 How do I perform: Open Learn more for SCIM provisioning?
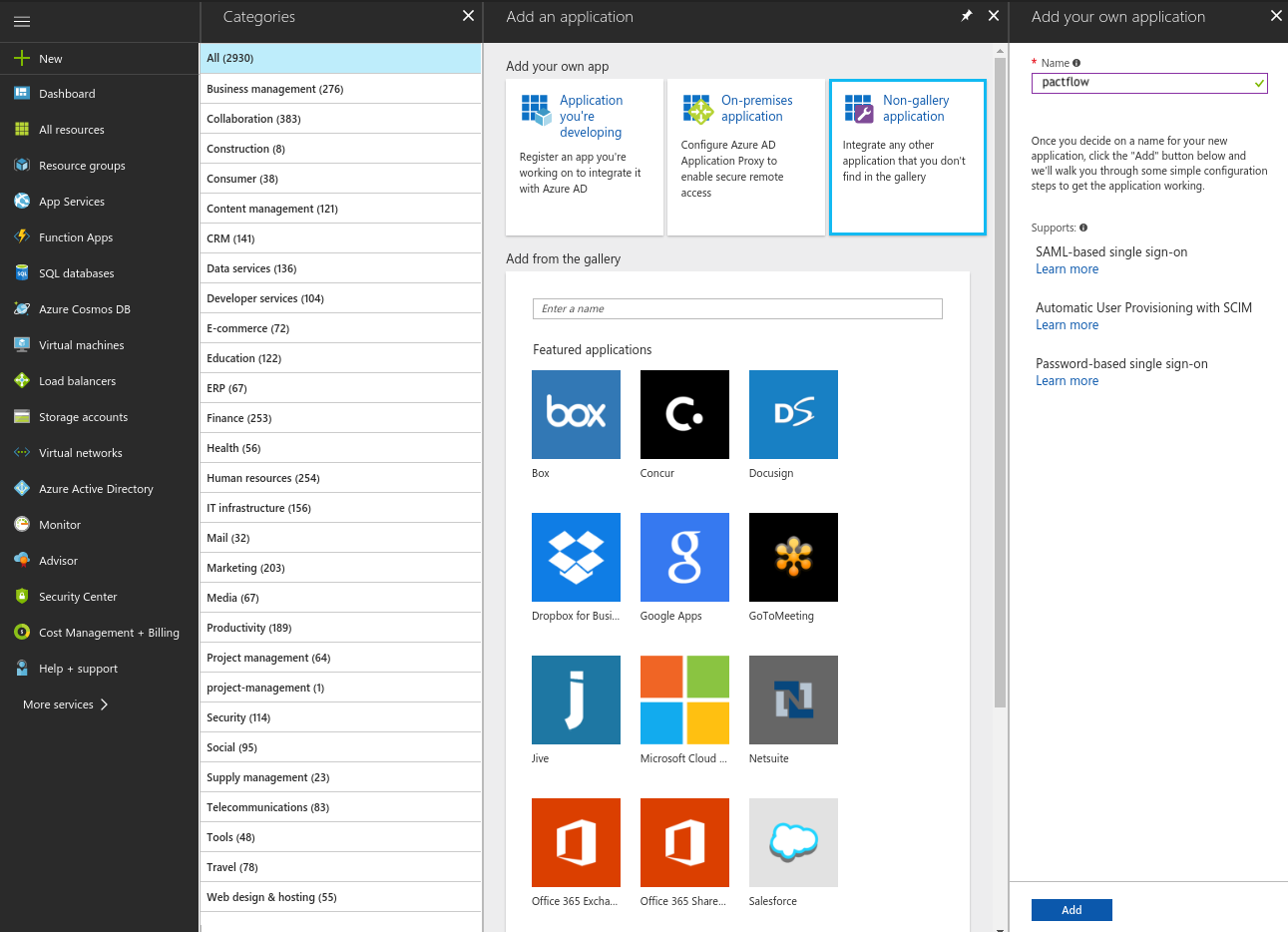(x=1067, y=325)
